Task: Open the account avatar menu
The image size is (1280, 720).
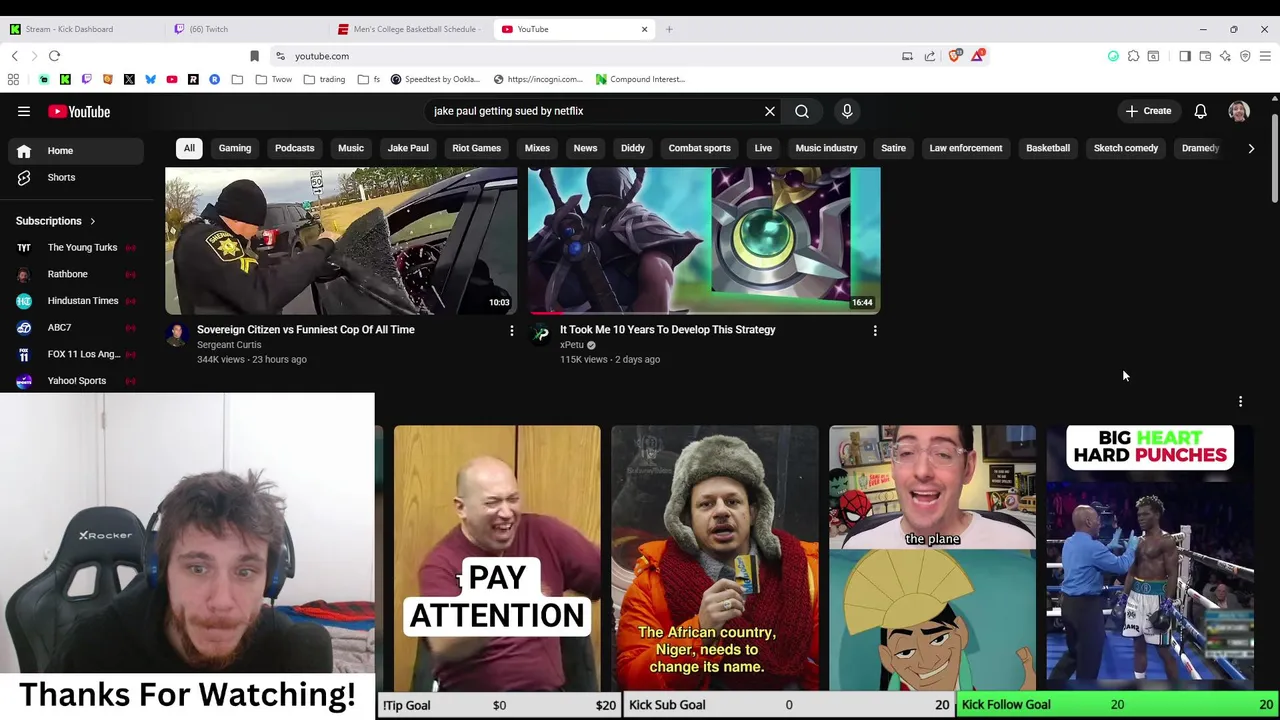Action: coord(1239,111)
